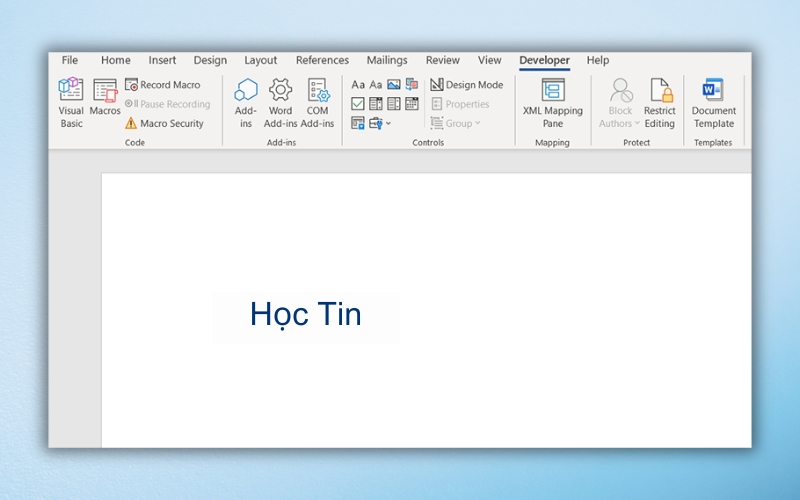The image size is (800, 500).
Task: Switch to the Design tab
Action: [x=210, y=60]
